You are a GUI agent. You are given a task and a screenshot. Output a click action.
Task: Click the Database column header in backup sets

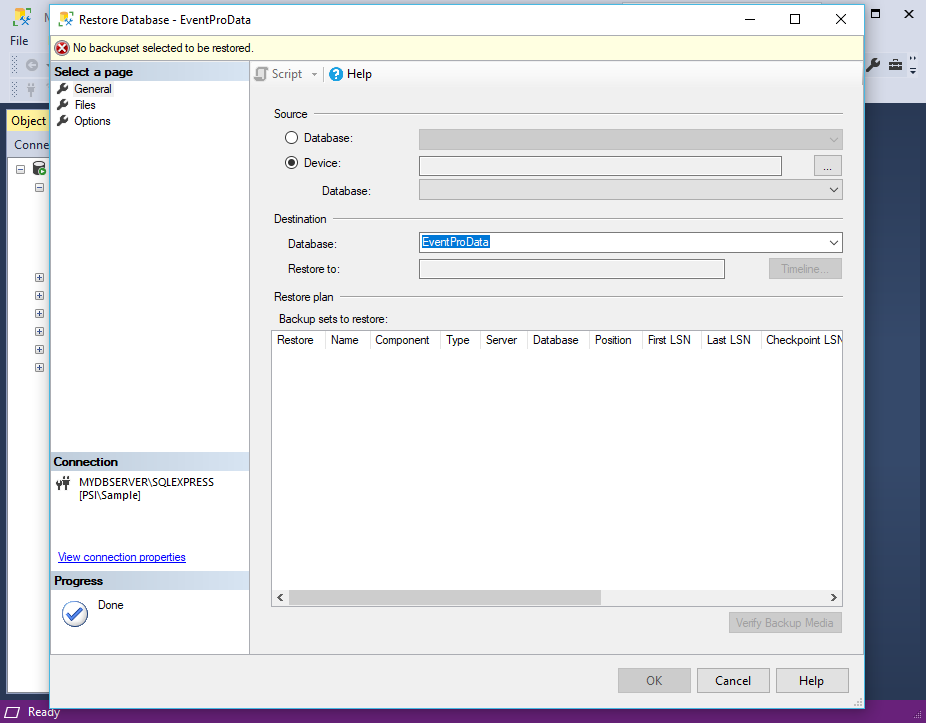[559, 340]
